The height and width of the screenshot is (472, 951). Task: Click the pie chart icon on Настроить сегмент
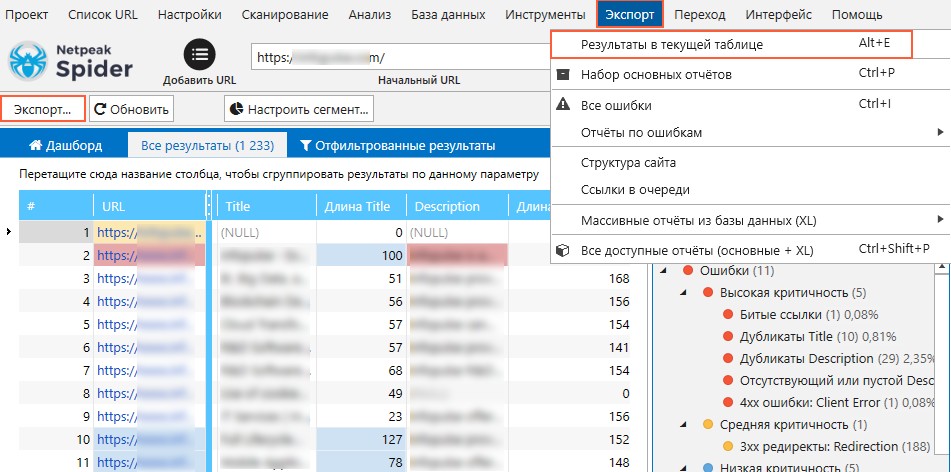pos(236,108)
